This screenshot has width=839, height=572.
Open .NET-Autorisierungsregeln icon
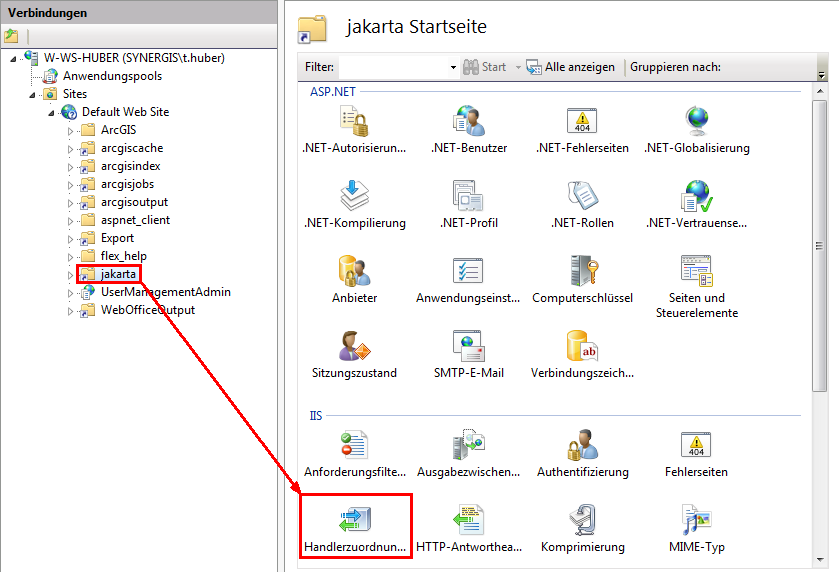click(x=354, y=130)
